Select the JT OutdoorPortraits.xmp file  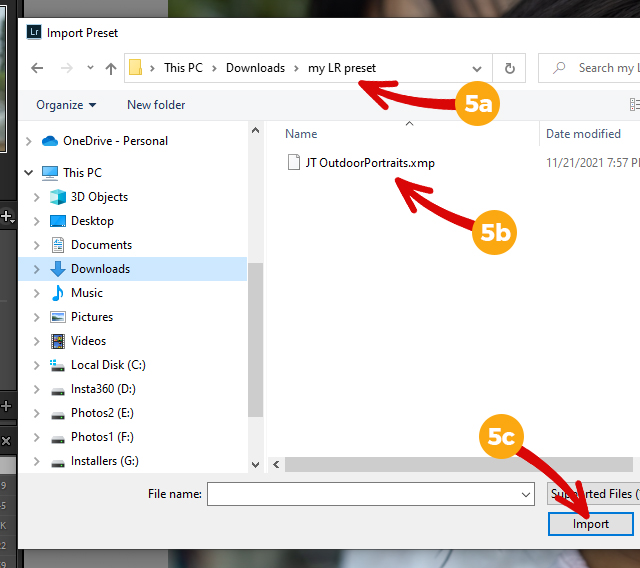tap(370, 163)
